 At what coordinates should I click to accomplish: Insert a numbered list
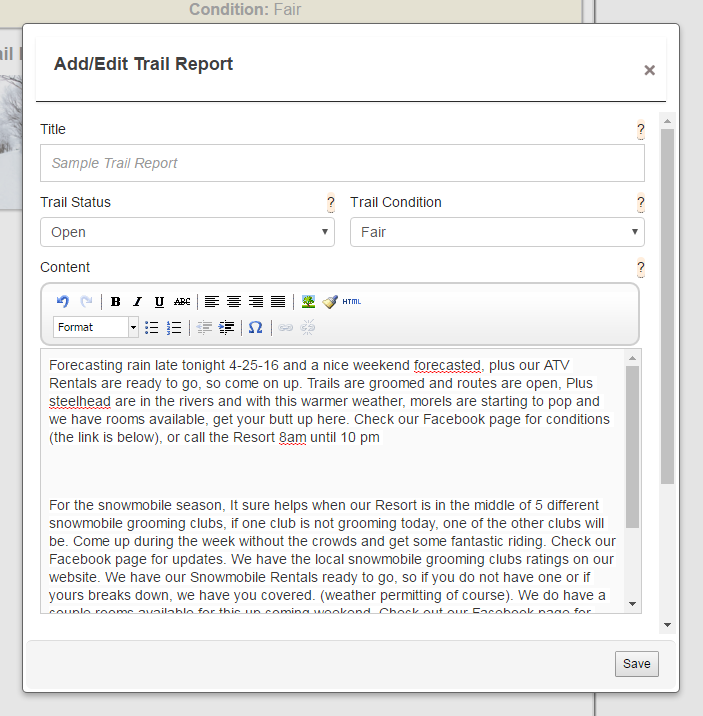(x=174, y=327)
